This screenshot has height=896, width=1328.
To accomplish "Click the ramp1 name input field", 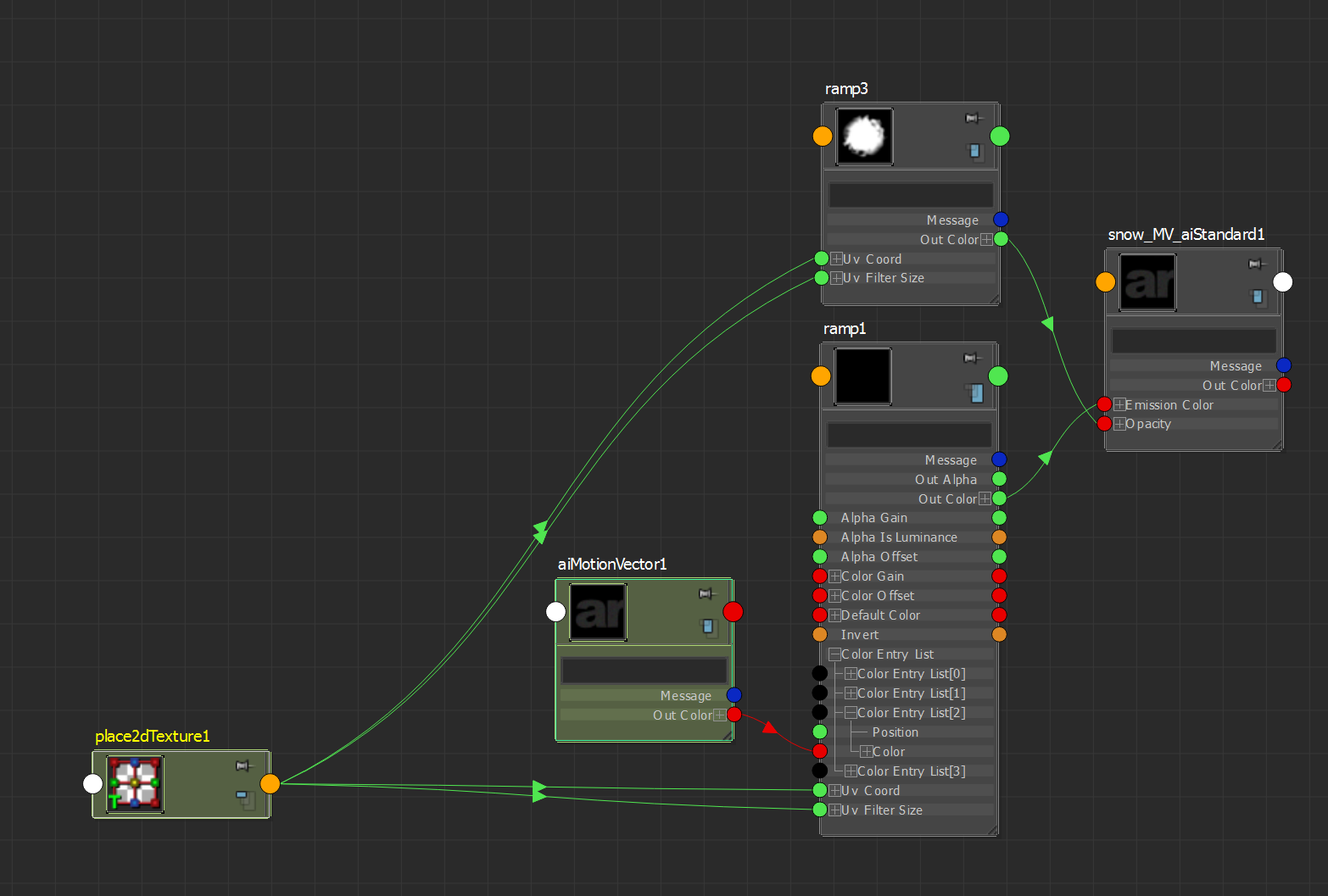I will (908, 434).
